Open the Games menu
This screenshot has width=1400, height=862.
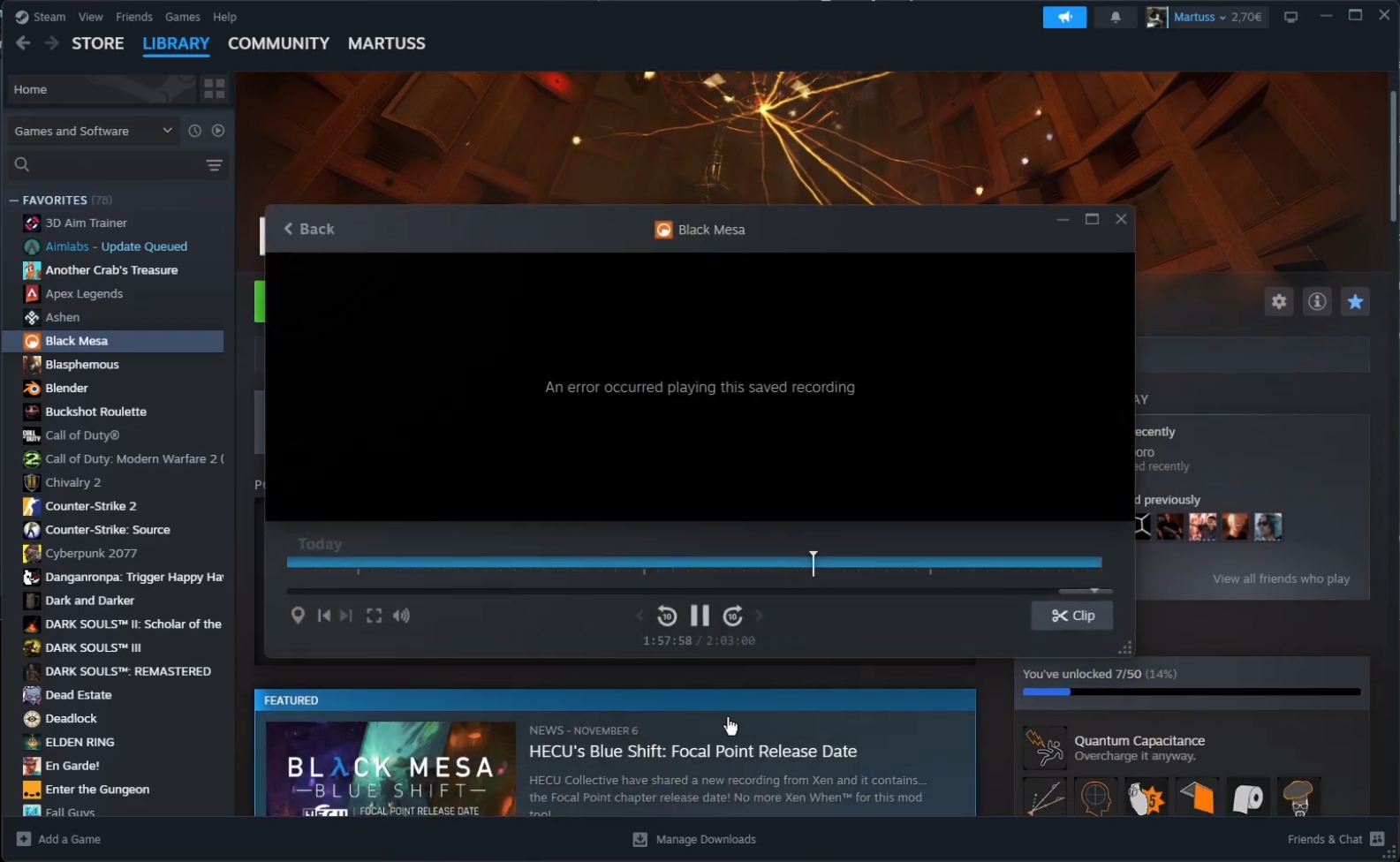(183, 17)
